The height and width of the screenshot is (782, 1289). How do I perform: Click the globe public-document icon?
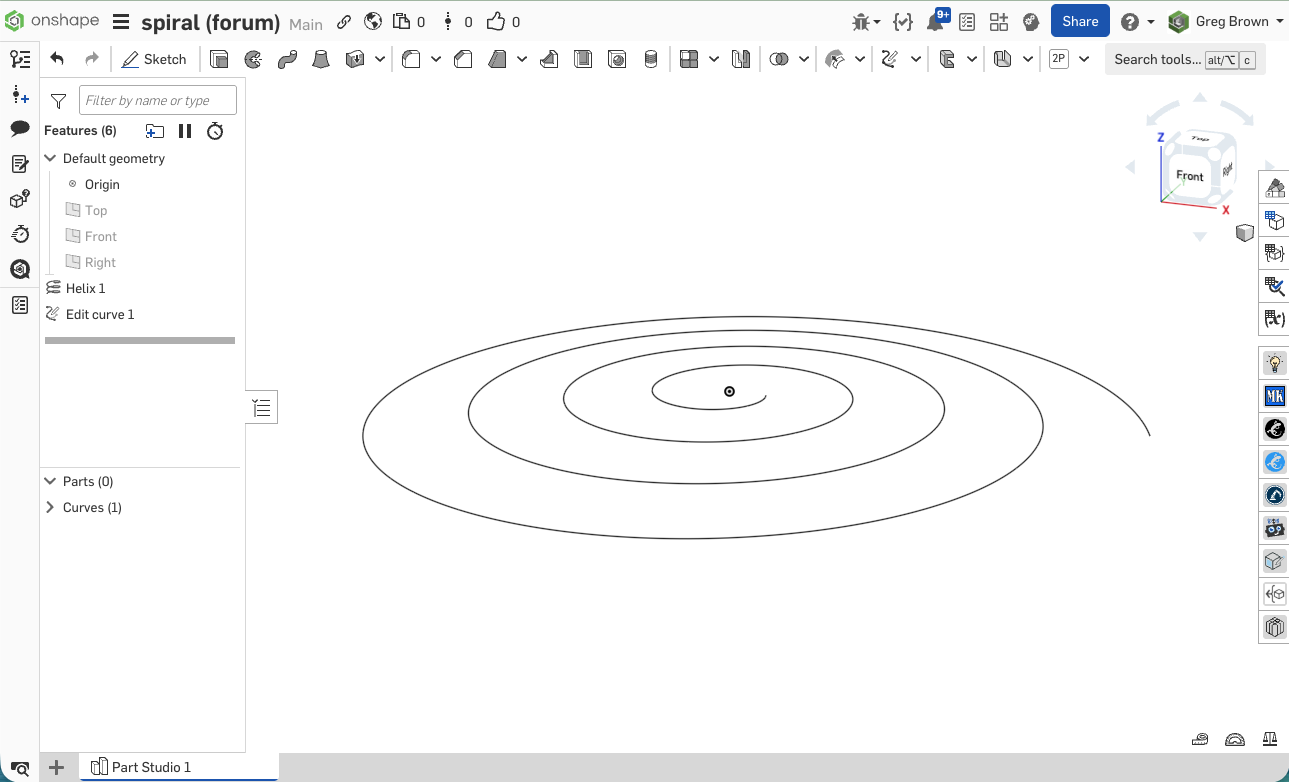373,22
